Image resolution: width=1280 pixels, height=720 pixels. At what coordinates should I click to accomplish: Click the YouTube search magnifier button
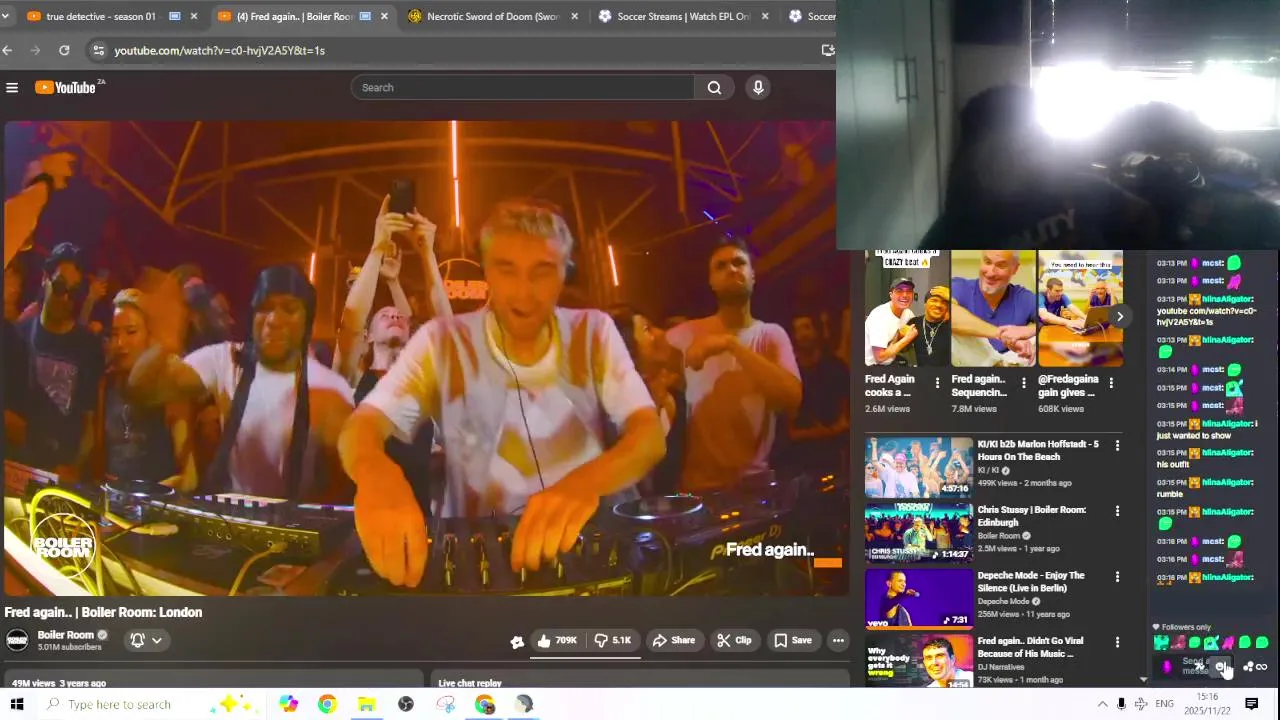714,88
